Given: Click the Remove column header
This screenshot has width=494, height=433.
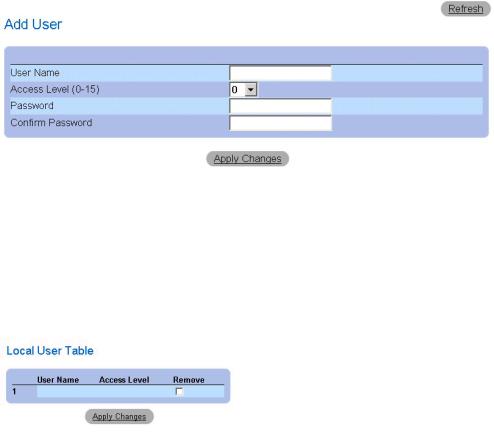Looking at the screenshot, I should pos(189,380).
